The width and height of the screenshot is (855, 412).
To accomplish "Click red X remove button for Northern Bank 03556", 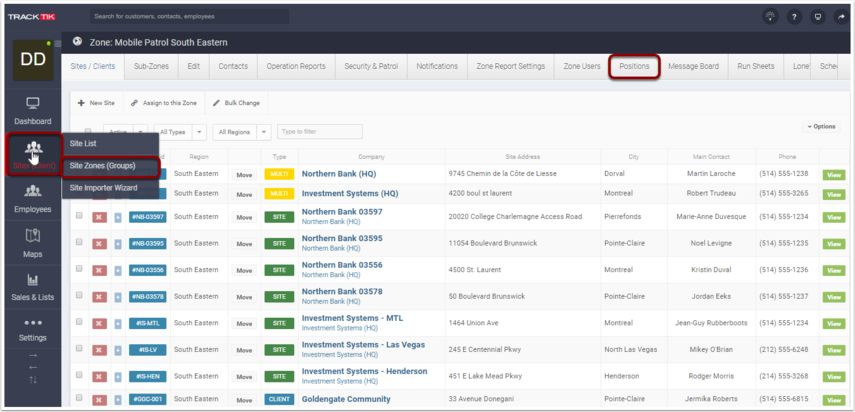I will click(x=99, y=270).
